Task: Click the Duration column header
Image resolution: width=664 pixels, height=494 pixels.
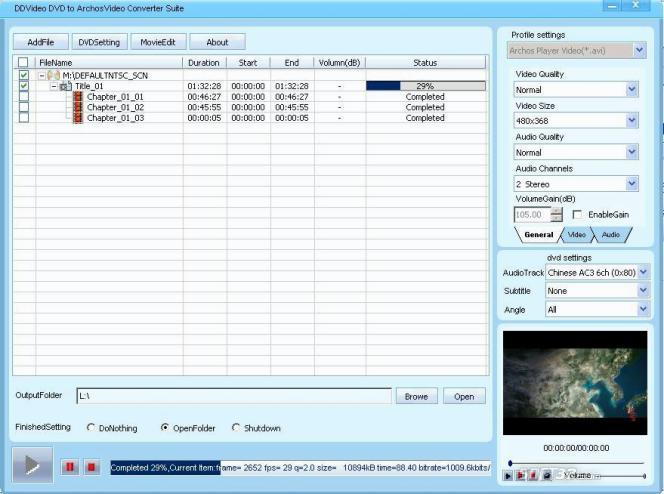Action: point(205,63)
